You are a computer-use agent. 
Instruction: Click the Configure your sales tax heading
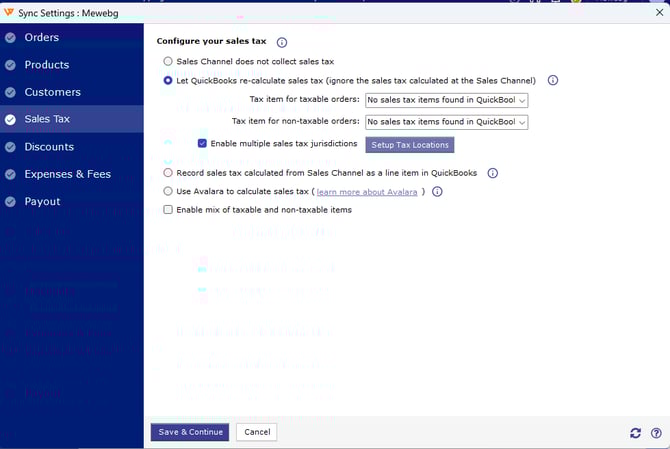click(212, 41)
